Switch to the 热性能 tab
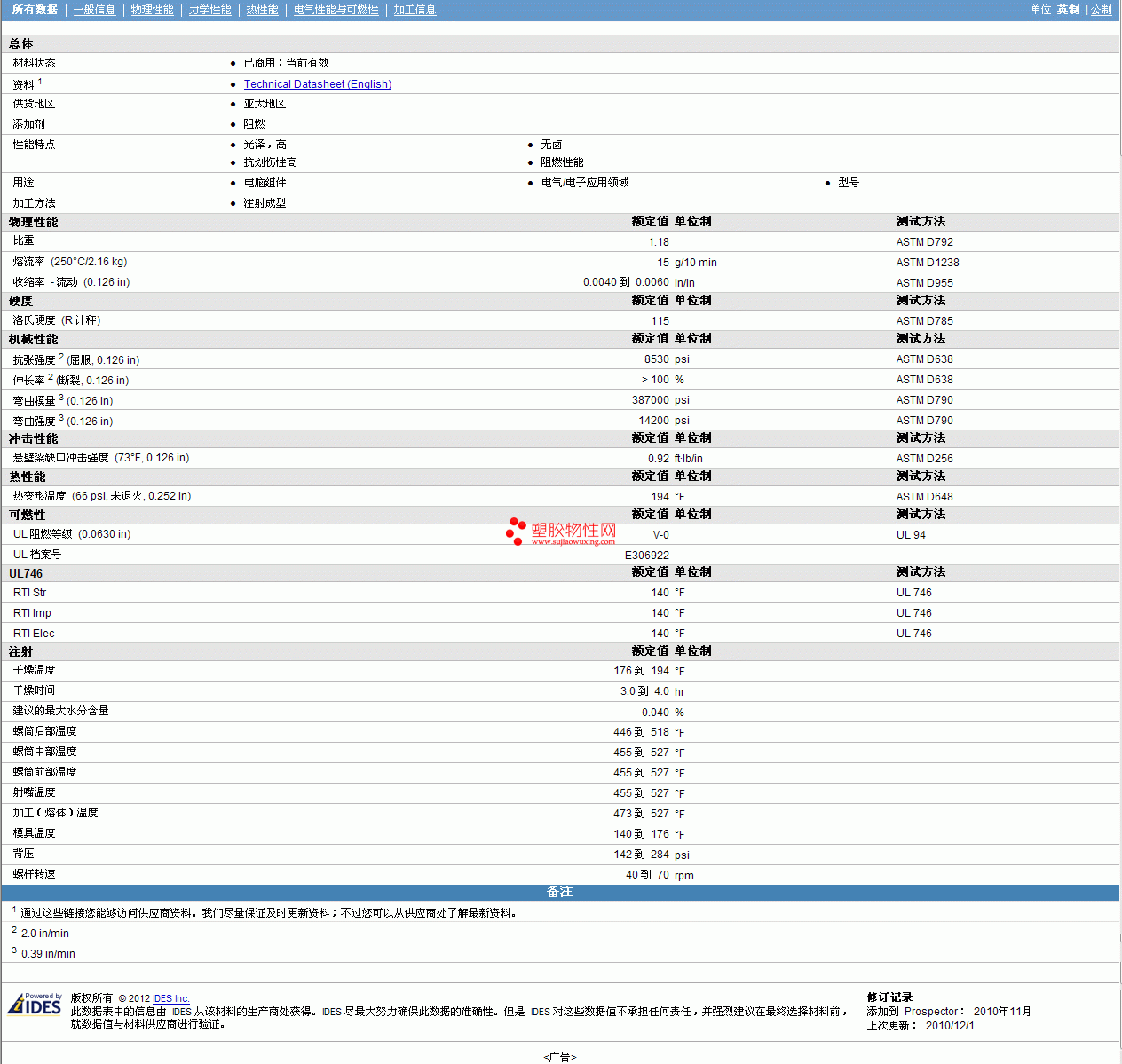Screen dimensions: 1122x1064 tap(262, 10)
